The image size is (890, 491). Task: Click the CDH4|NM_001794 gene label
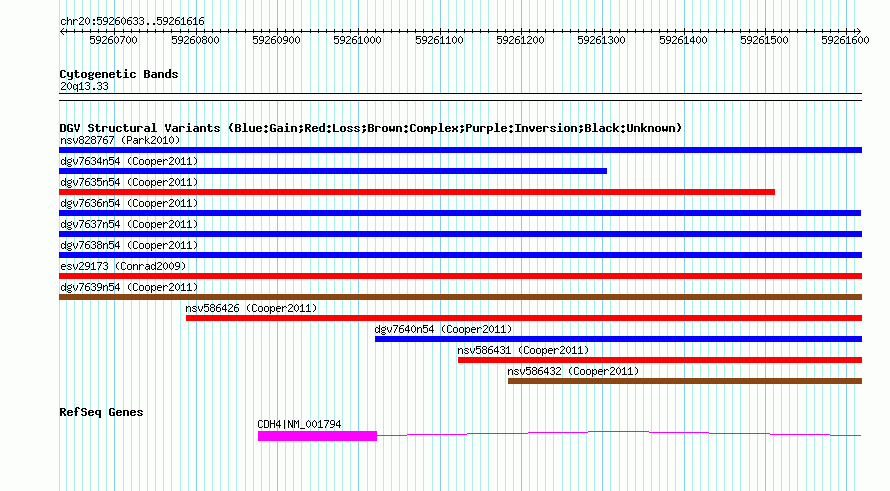[x=299, y=424]
